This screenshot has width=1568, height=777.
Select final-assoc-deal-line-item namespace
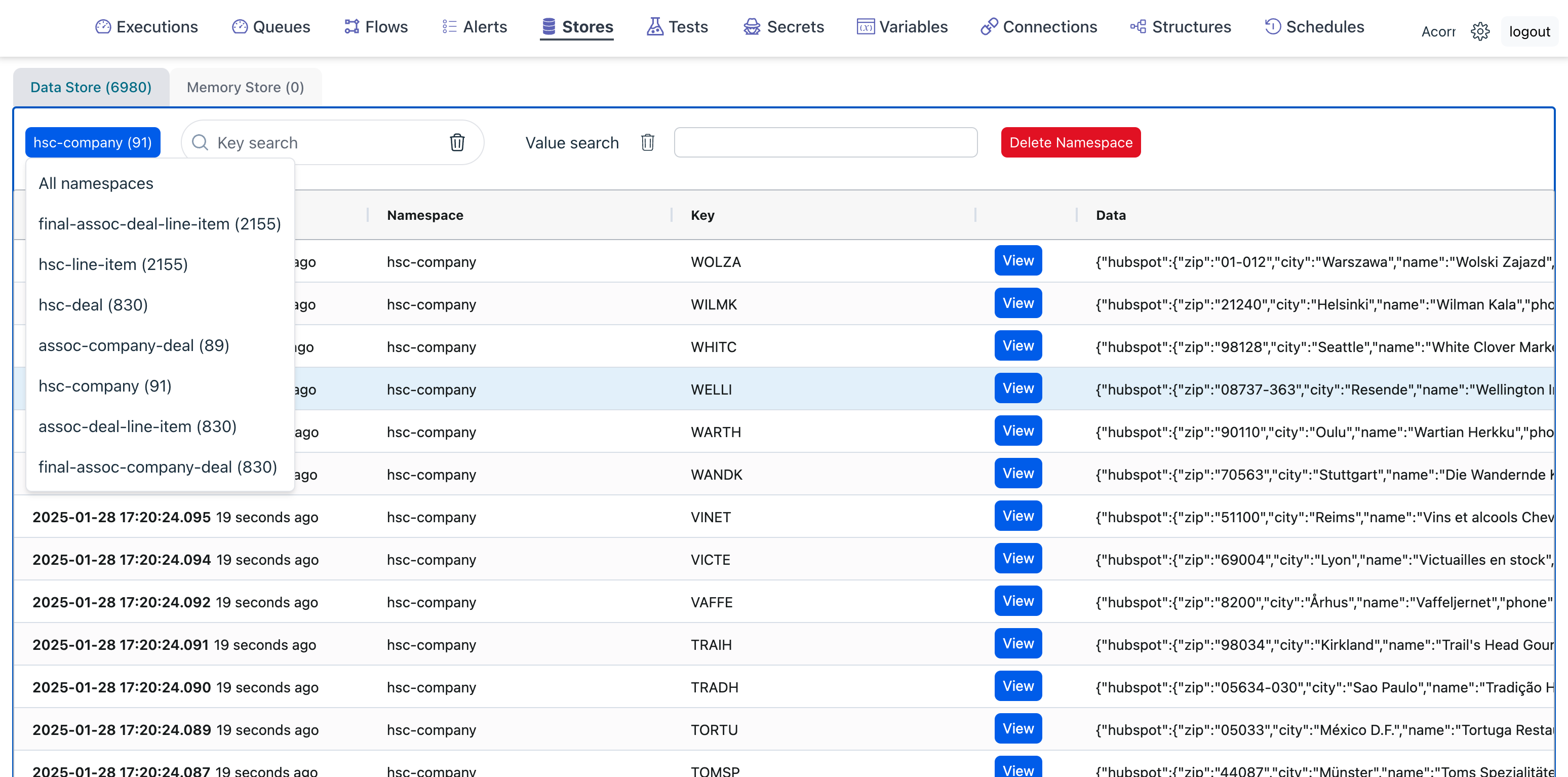159,223
